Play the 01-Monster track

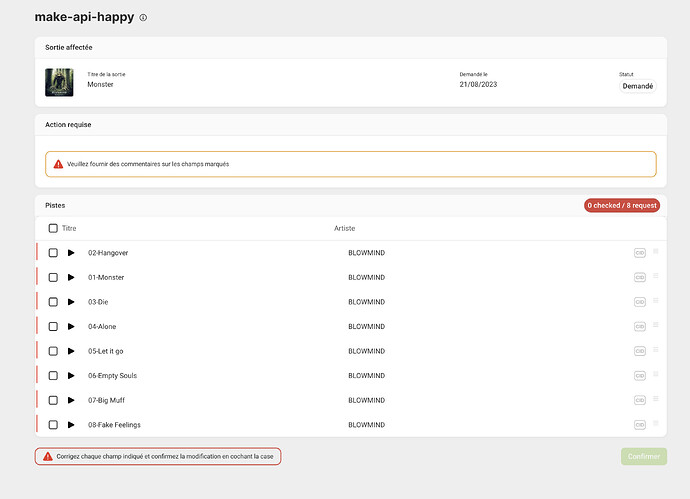(x=71, y=277)
